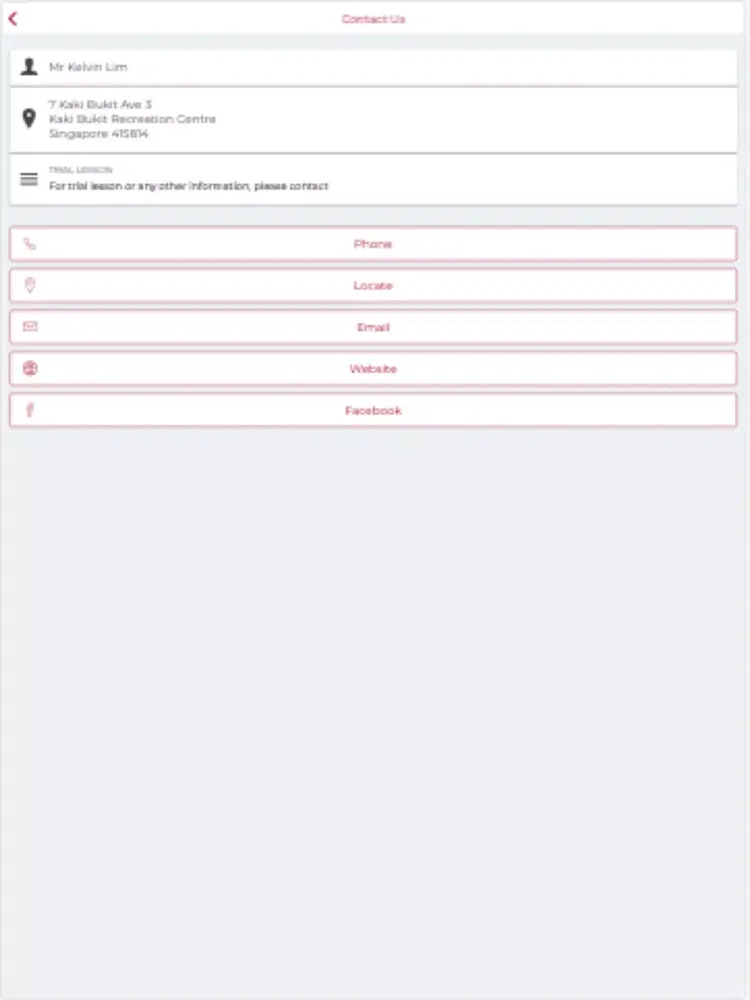Select the globe icon on the Website row
This screenshot has height=1000, width=750.
[x=28, y=368]
